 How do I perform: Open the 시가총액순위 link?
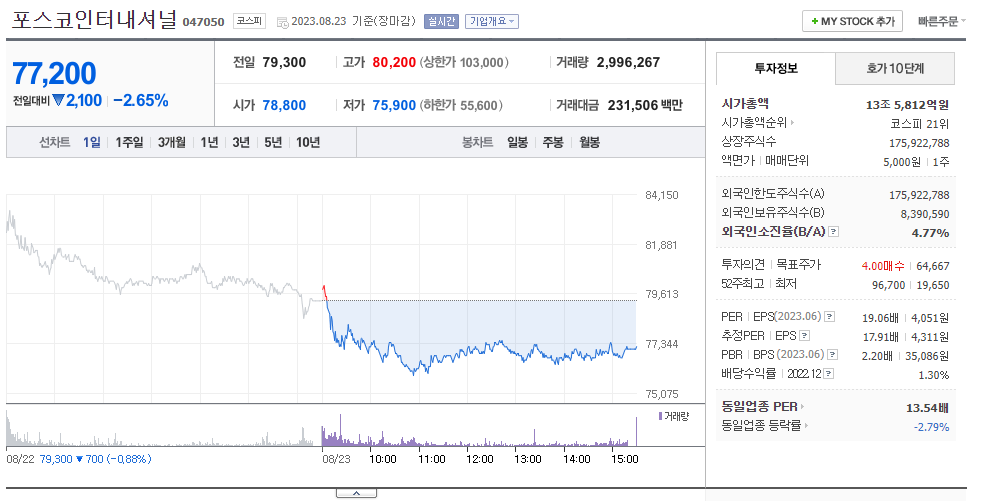(x=754, y=123)
